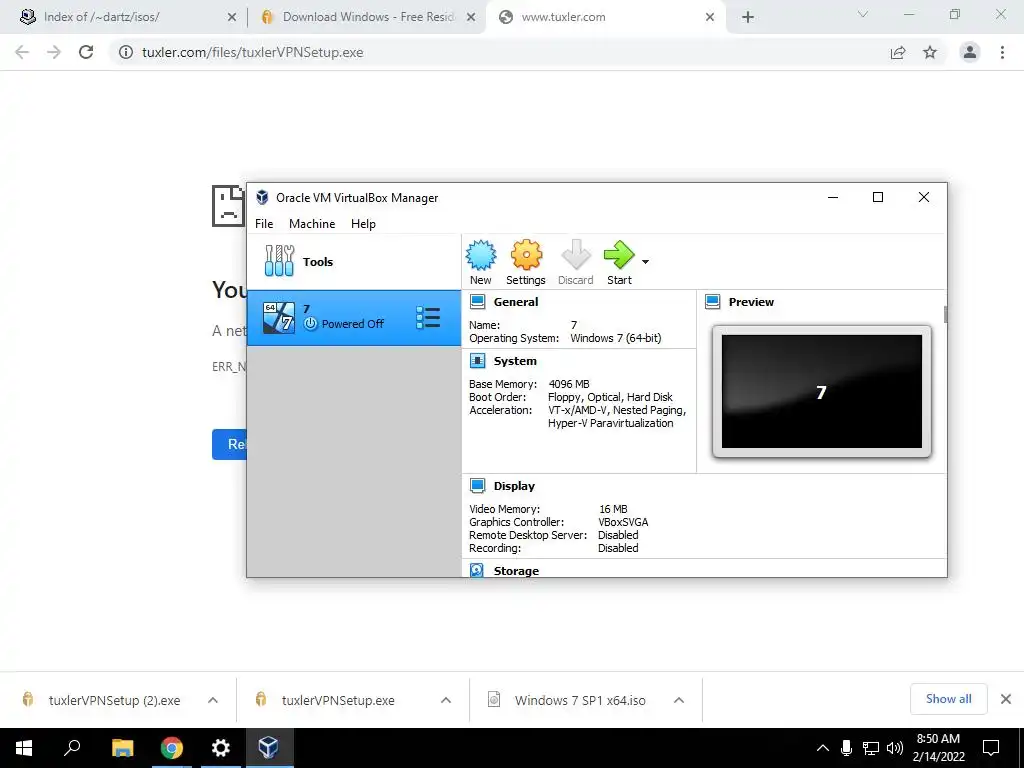Open the File menu in VirtualBox

click(264, 223)
